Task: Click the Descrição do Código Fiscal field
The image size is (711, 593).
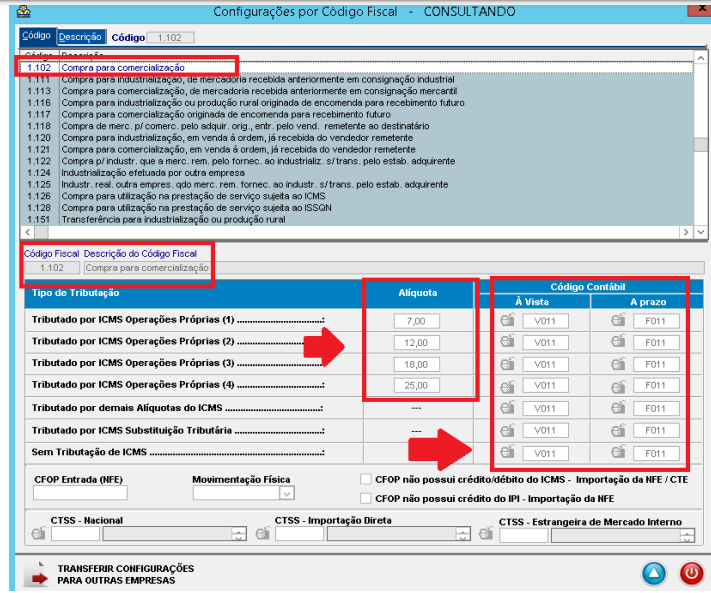Action: coord(394,267)
